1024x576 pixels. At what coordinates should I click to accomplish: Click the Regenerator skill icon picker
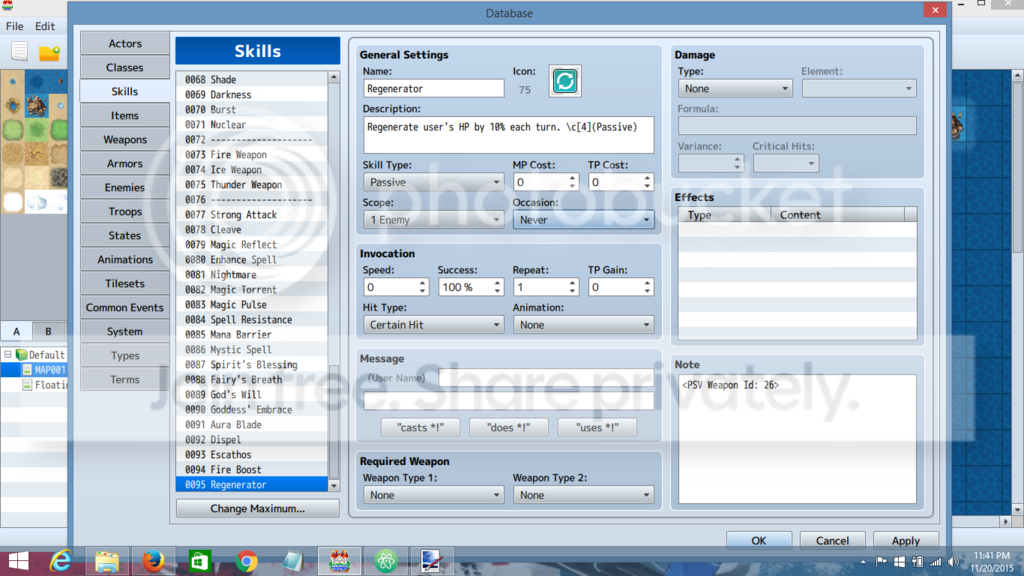pyautogui.click(x=565, y=81)
